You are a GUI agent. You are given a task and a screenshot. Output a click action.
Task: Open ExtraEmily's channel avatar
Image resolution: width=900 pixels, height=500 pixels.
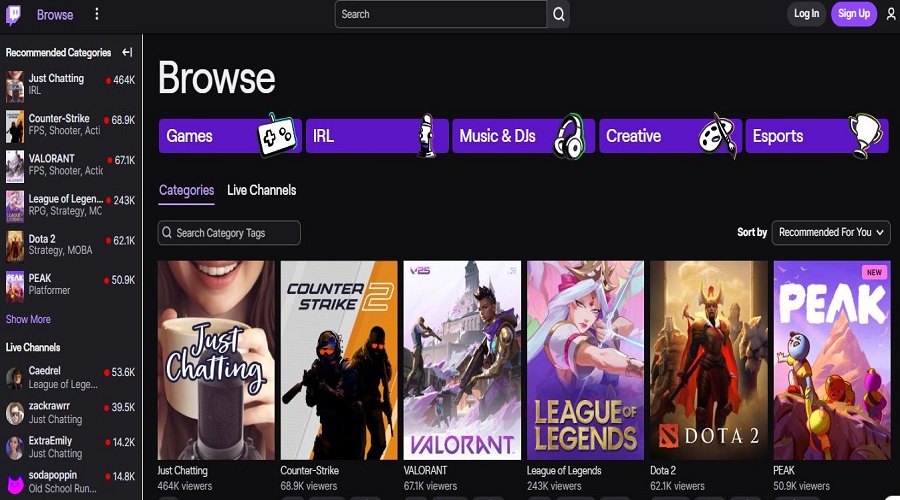15,448
